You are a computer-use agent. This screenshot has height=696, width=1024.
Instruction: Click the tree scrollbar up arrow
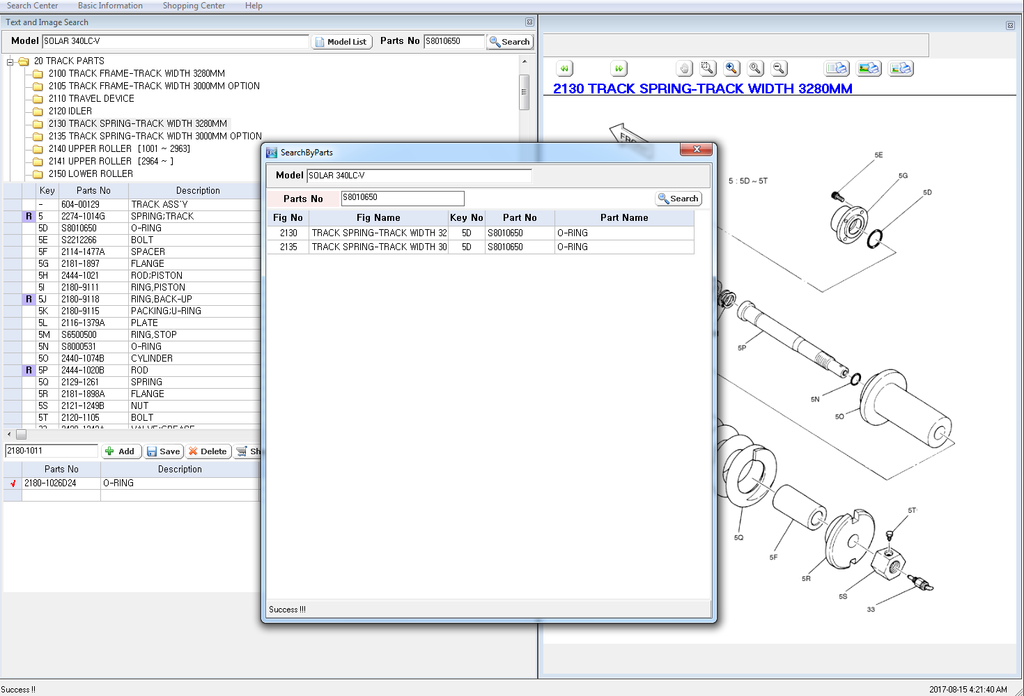pyautogui.click(x=524, y=61)
